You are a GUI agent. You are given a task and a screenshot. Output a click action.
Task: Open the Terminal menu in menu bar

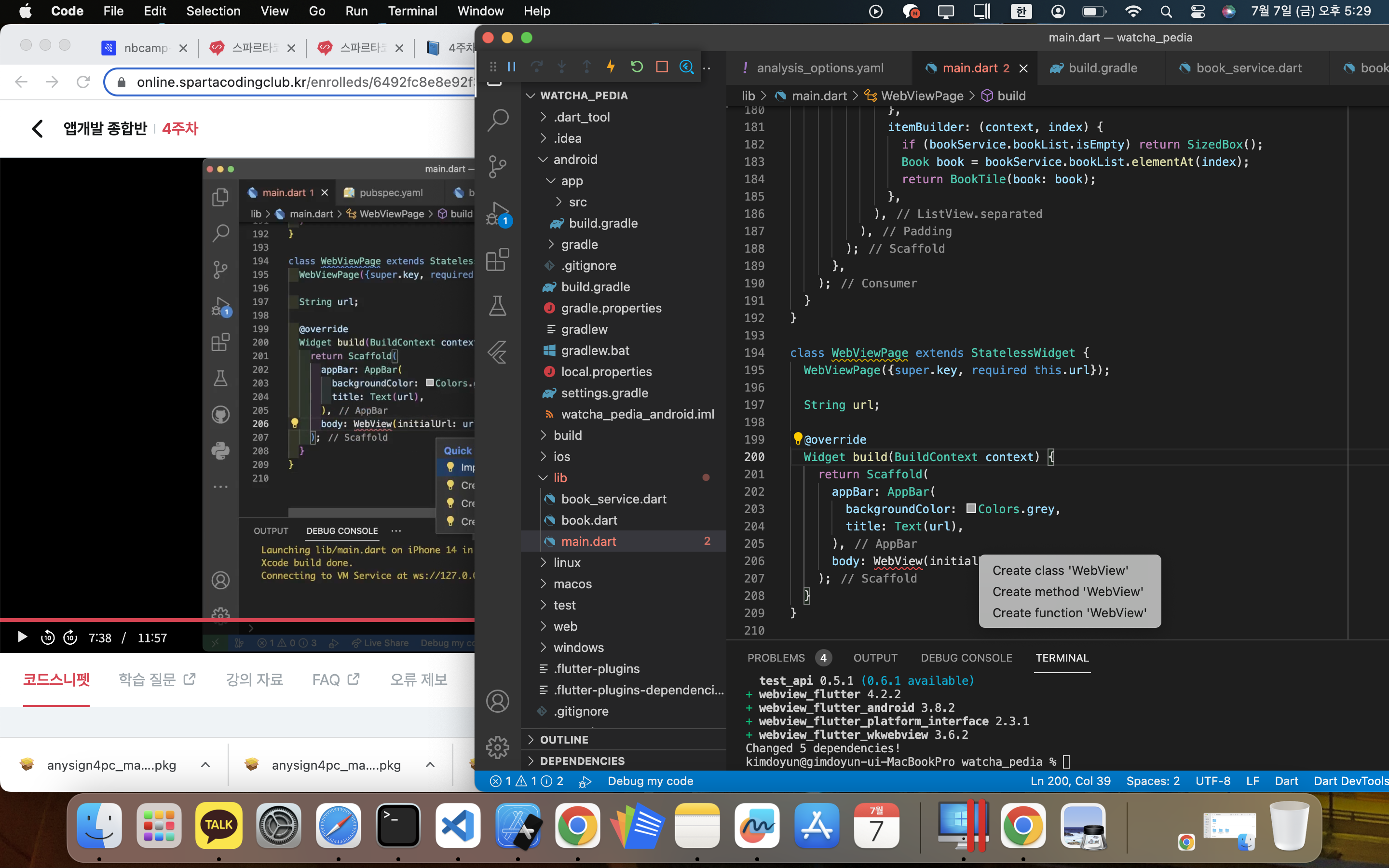[412, 12]
